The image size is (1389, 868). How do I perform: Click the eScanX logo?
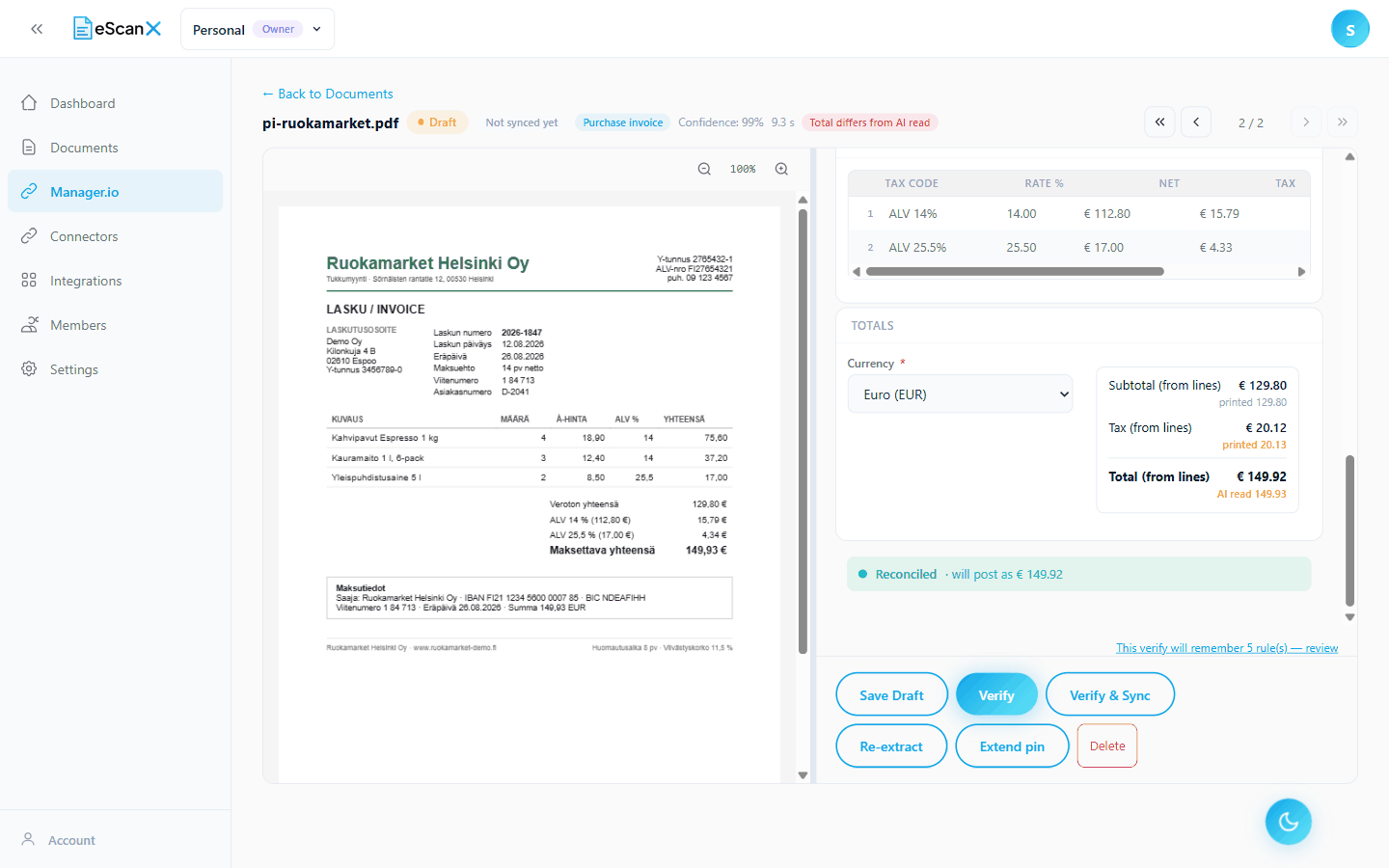coord(118,29)
